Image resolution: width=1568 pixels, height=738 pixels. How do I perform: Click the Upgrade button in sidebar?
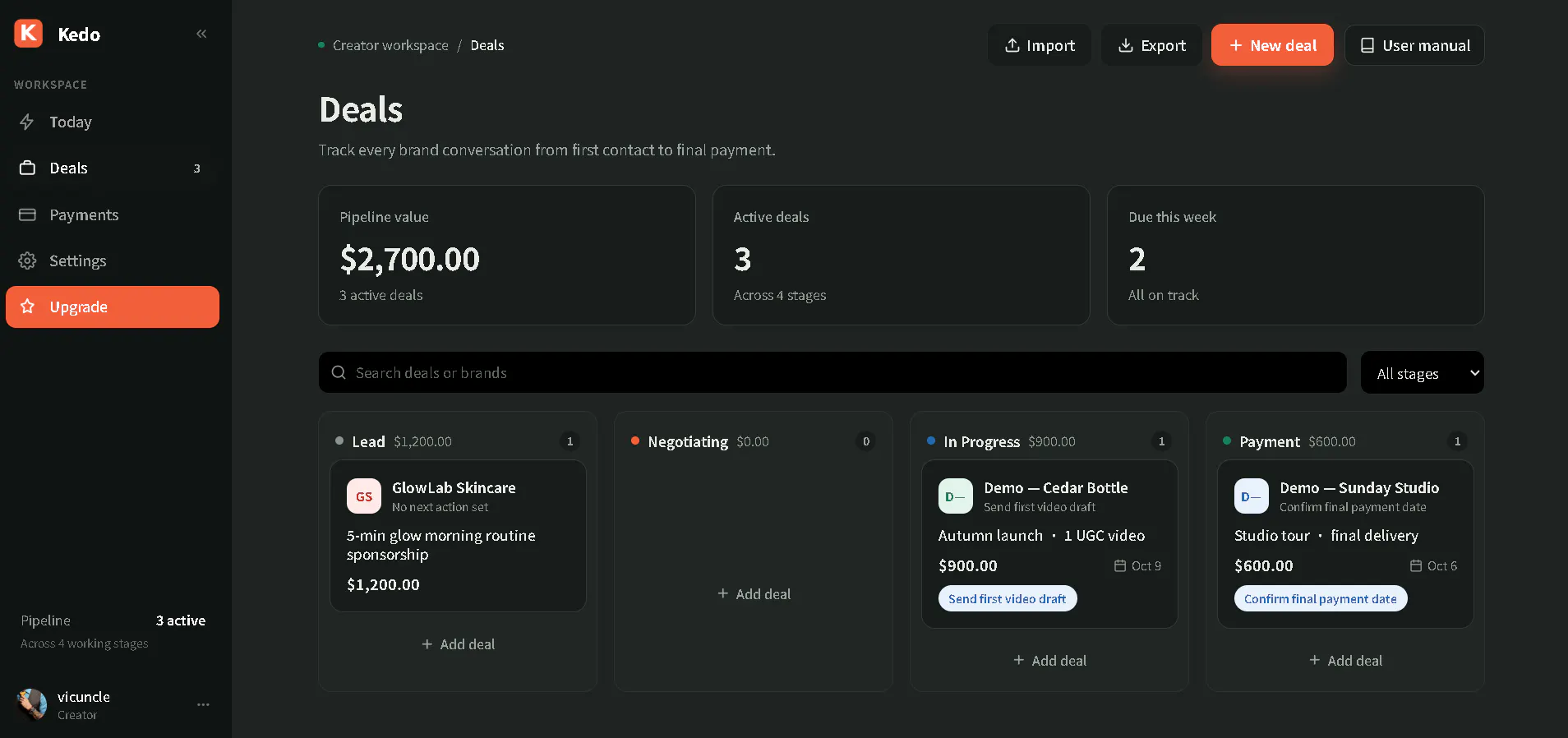point(113,307)
